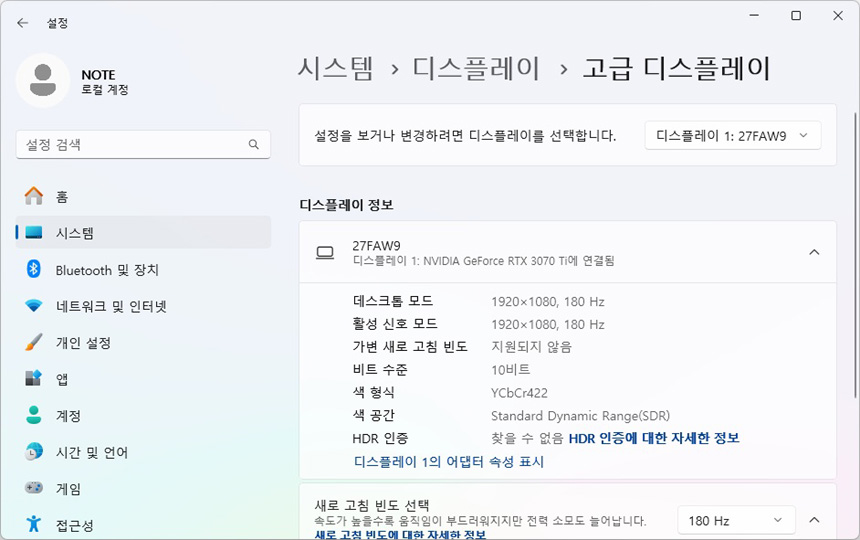This screenshot has height=540, width=860.
Task: Click 디스플레이 1의 어댑터 속성 표시 link
Action: (449, 462)
